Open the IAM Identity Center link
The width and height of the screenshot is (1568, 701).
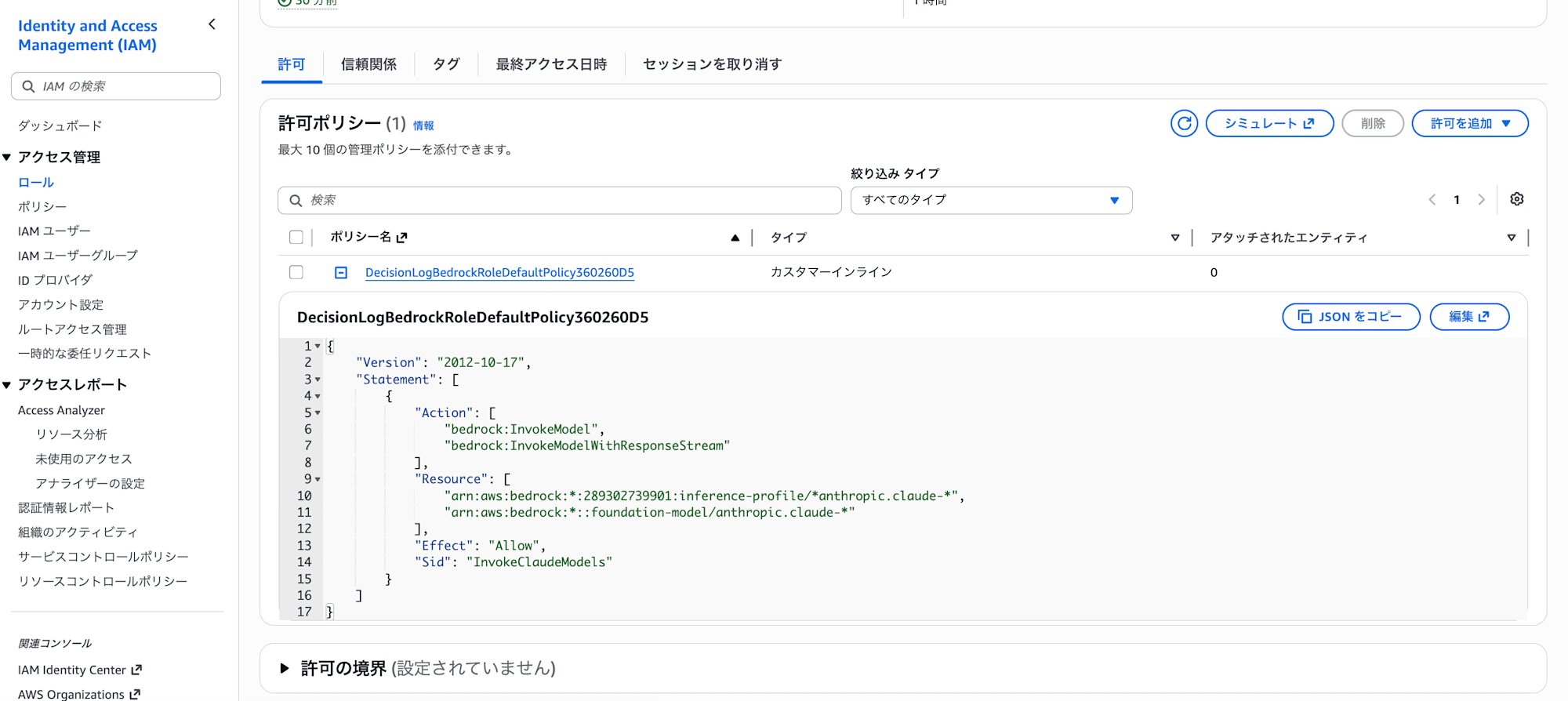(x=80, y=670)
